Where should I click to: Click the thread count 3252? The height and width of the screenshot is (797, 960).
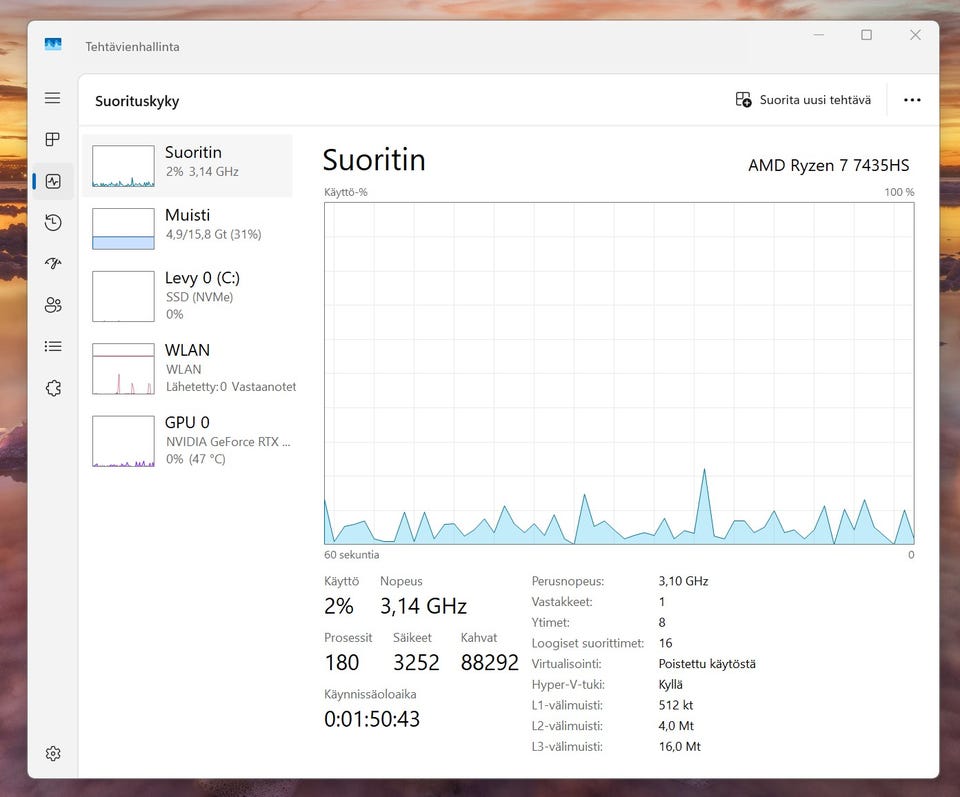click(x=416, y=662)
